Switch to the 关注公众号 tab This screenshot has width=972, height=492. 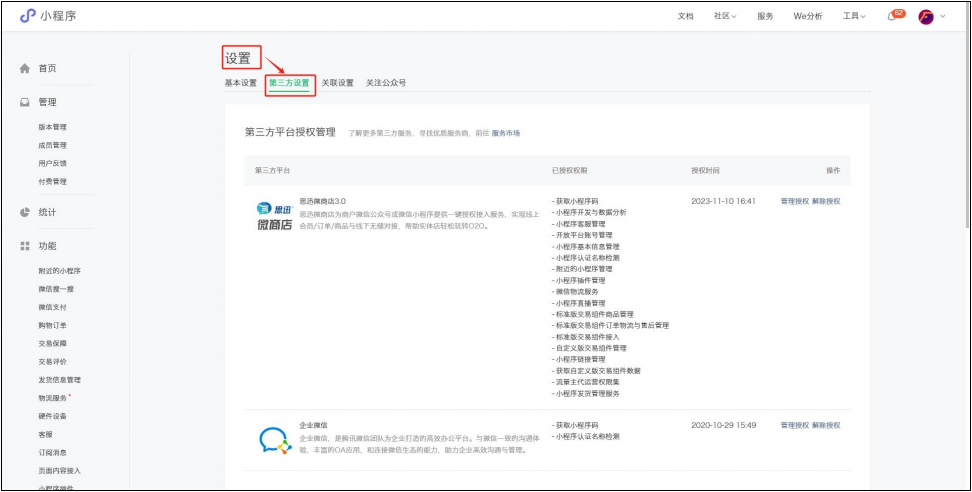point(386,83)
